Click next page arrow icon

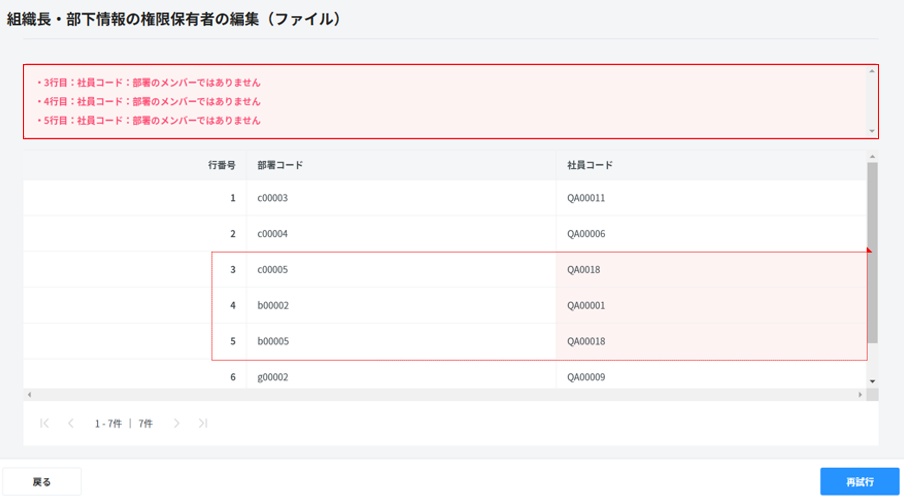coord(177,424)
